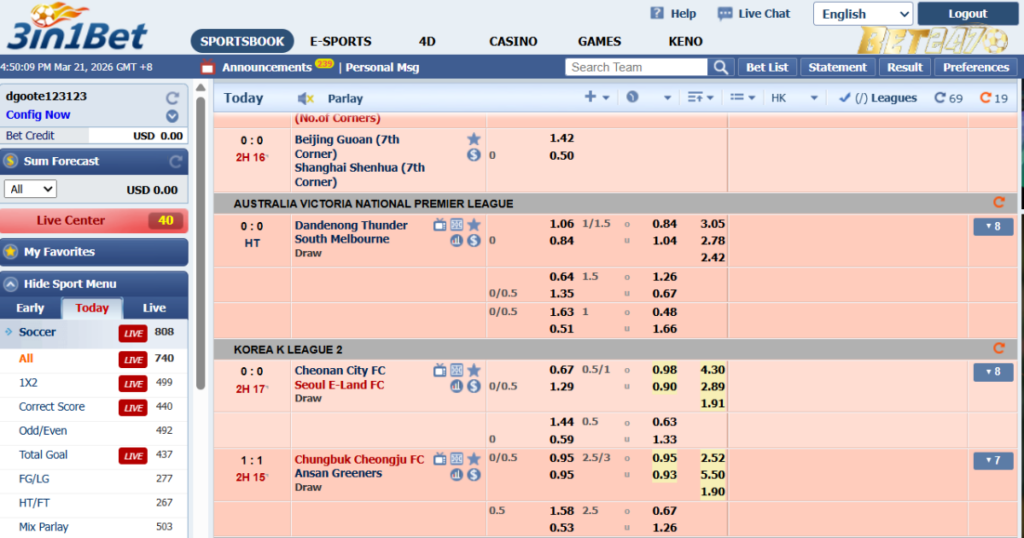
Task: Click dollar icon beside Ansan Greeners
Action: pyautogui.click(x=474, y=475)
